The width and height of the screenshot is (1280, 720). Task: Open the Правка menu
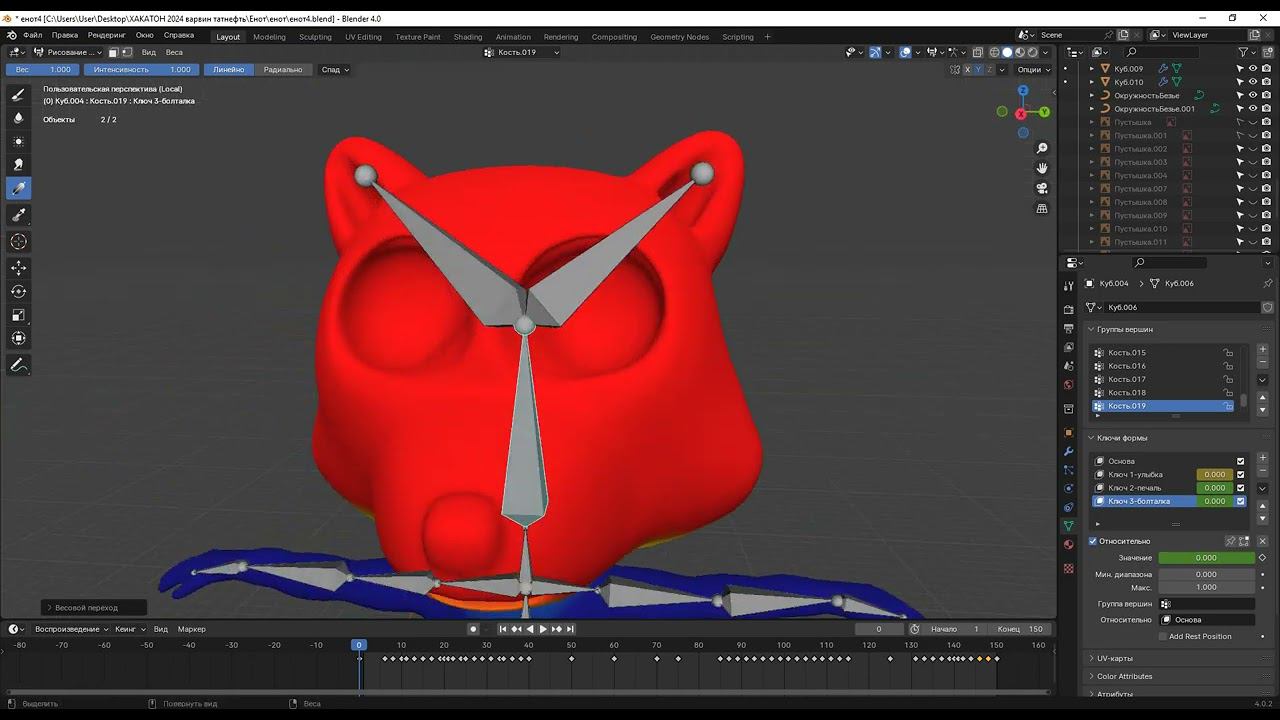pos(65,35)
